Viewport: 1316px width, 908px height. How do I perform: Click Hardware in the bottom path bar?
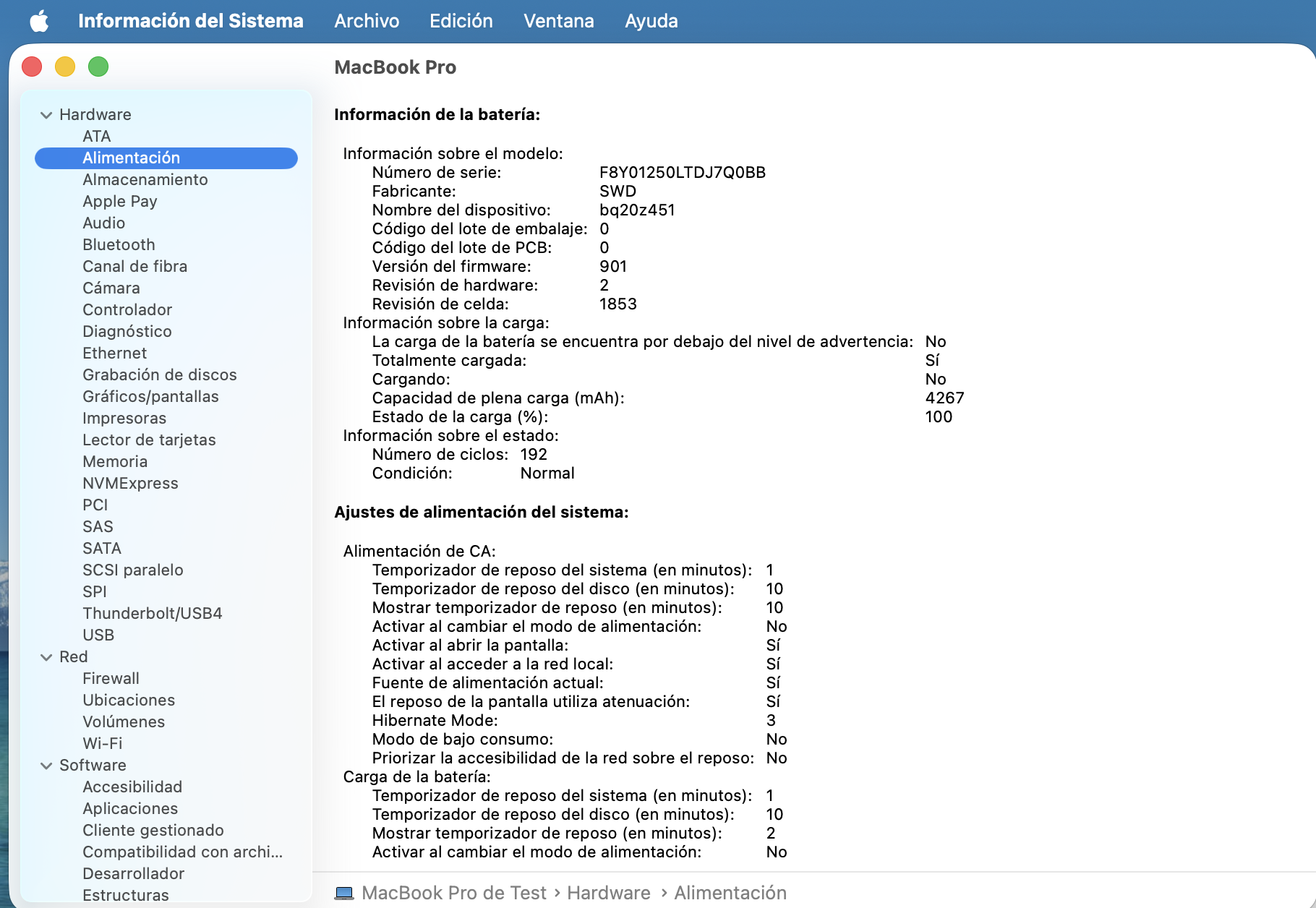pyautogui.click(x=608, y=893)
